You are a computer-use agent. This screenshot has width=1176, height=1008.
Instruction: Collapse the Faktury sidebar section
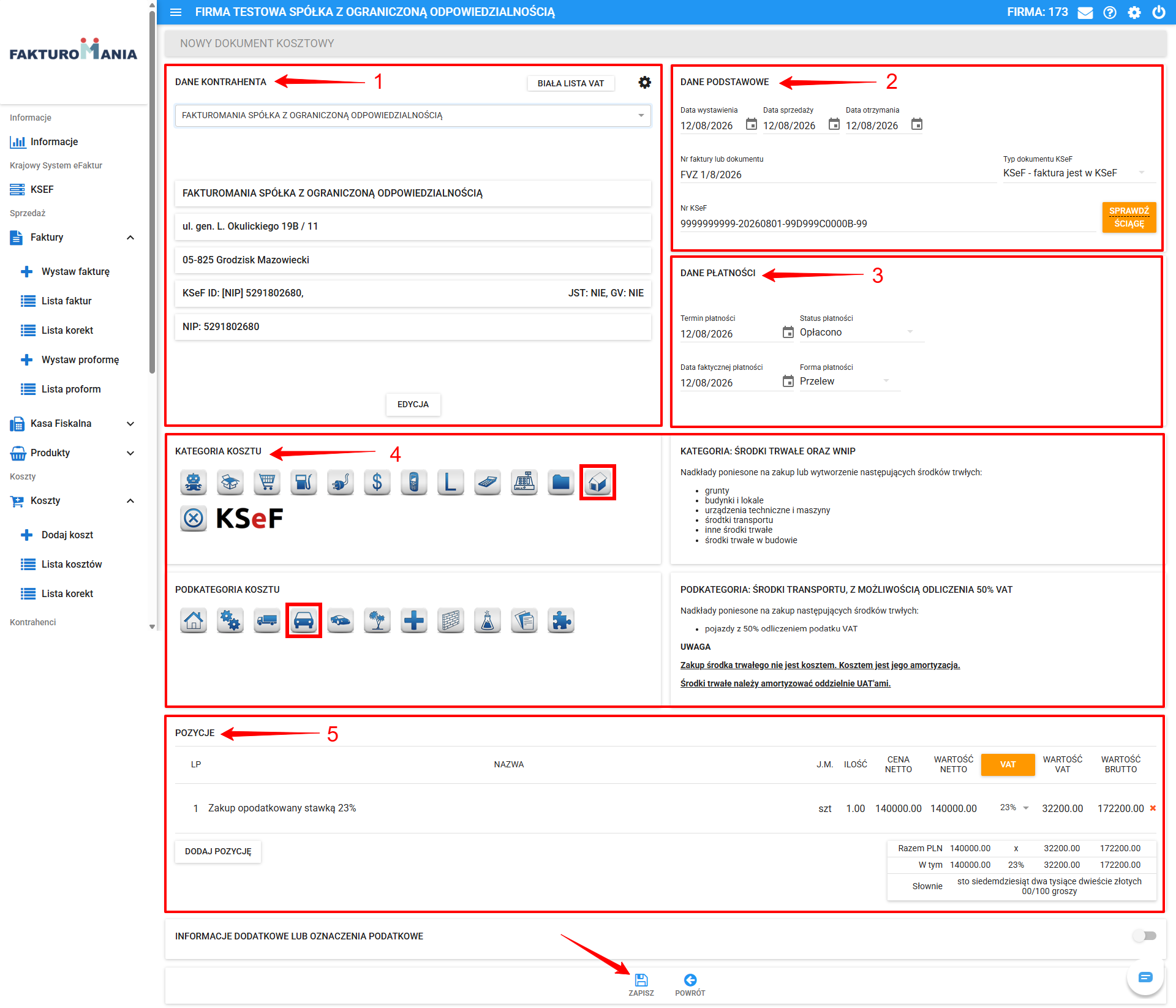[130, 238]
